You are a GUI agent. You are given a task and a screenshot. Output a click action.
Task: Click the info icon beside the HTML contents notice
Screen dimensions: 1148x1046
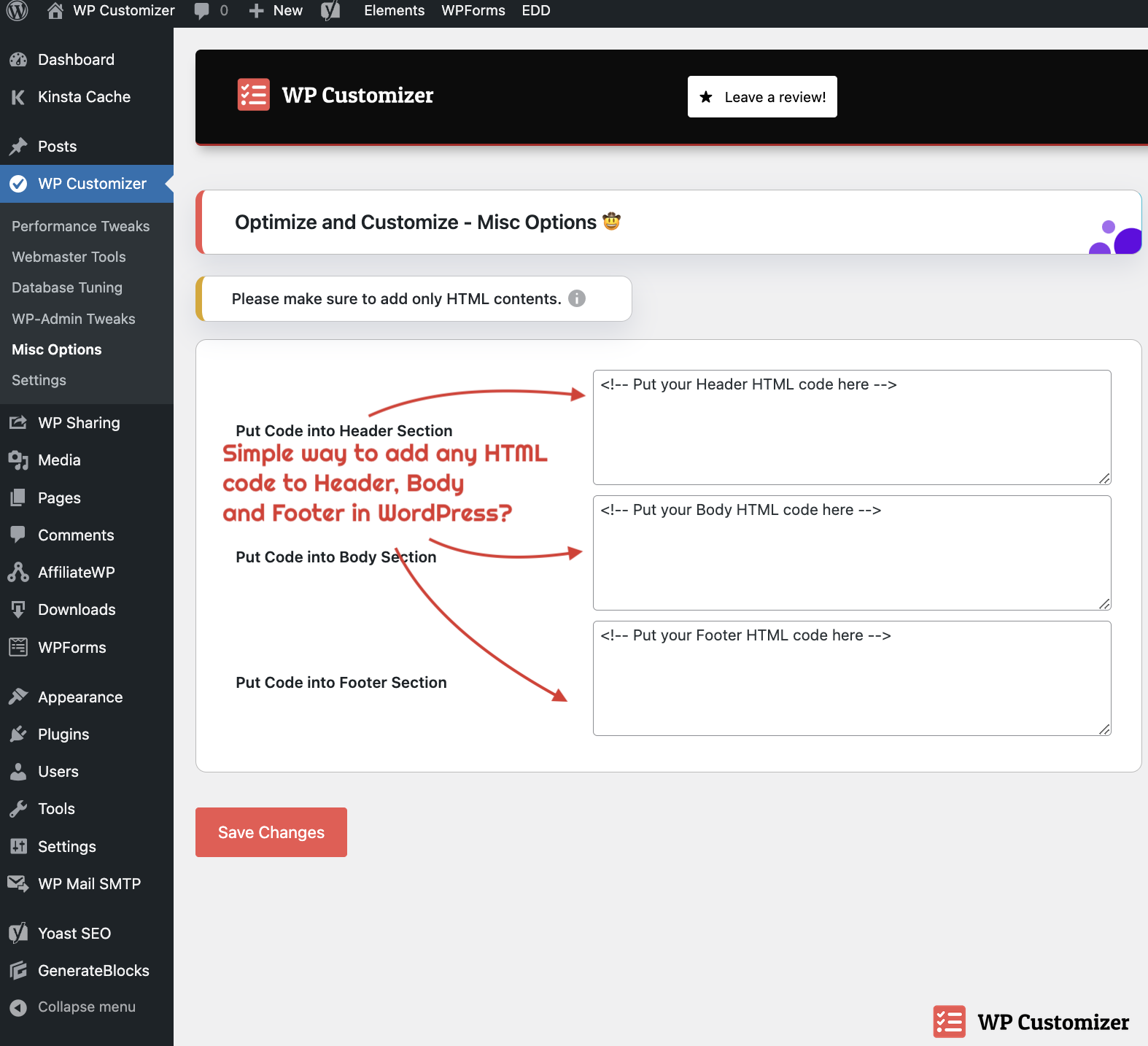click(577, 298)
